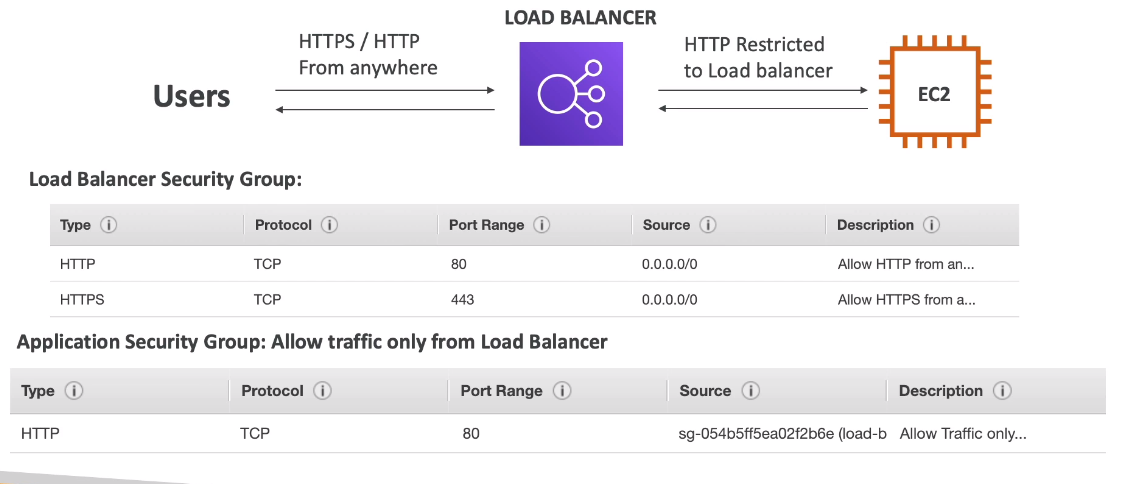Click 0.0.0.0/0 source in the HTTP row
Screen dimensions: 1123x484
[669, 266]
